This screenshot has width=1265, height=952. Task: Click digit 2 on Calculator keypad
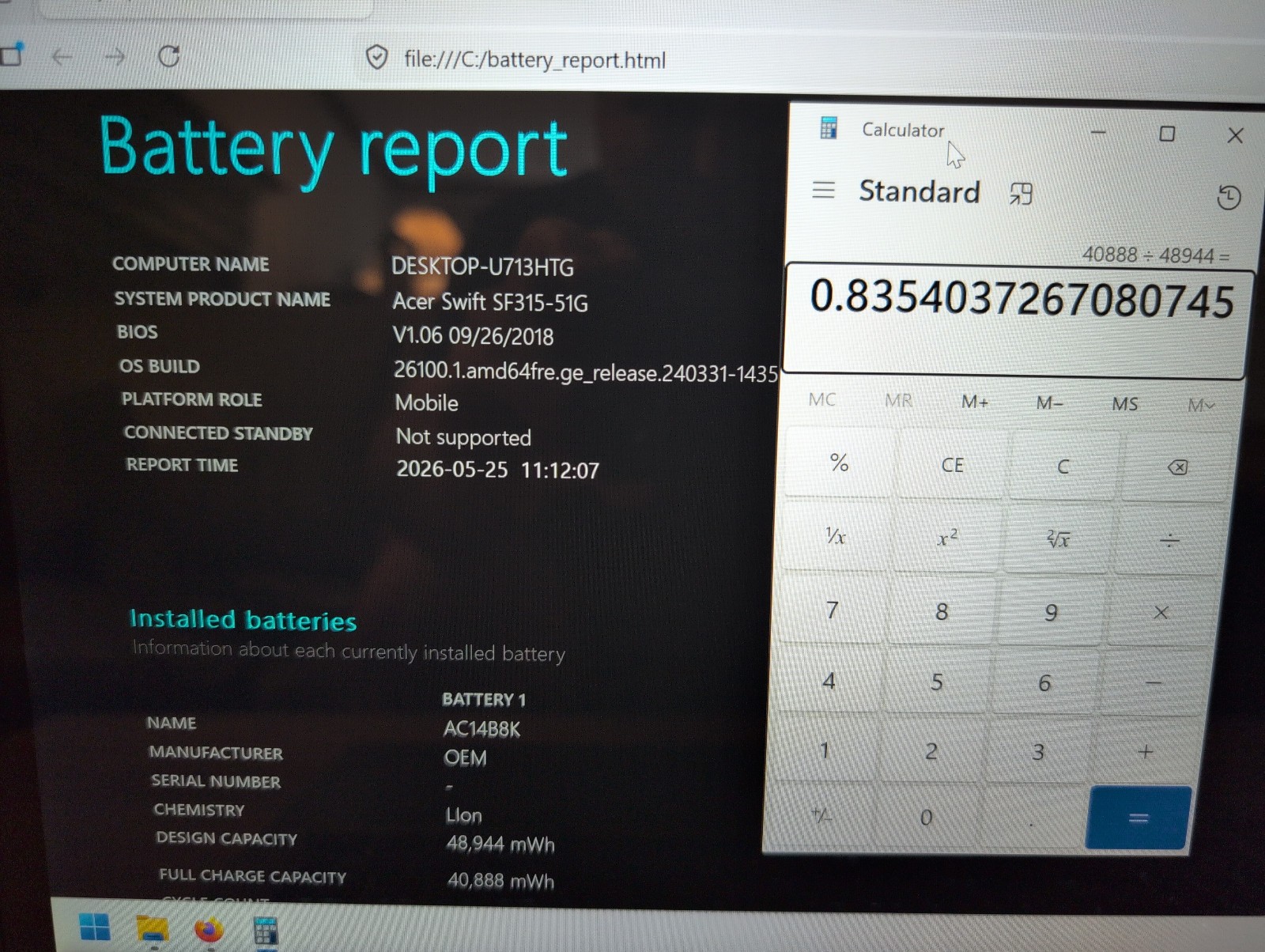coord(931,750)
